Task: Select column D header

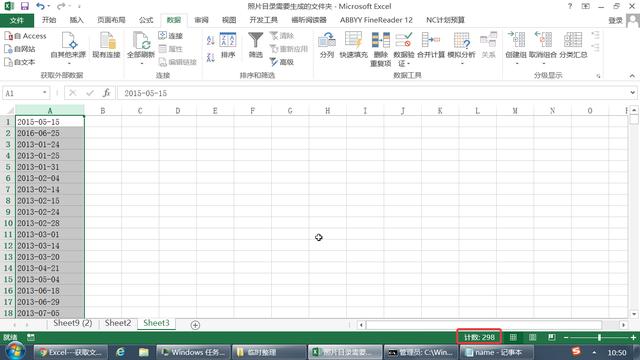Action: [x=178, y=111]
